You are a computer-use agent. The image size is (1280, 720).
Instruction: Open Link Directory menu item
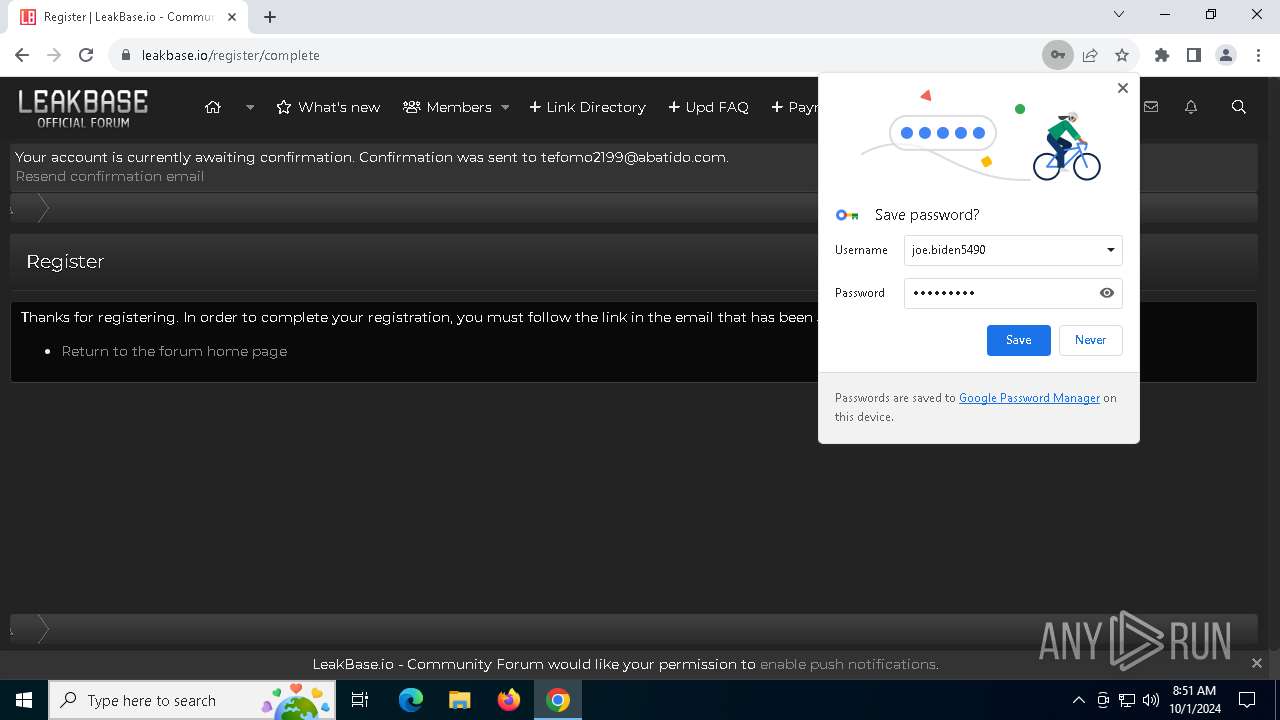(587, 107)
